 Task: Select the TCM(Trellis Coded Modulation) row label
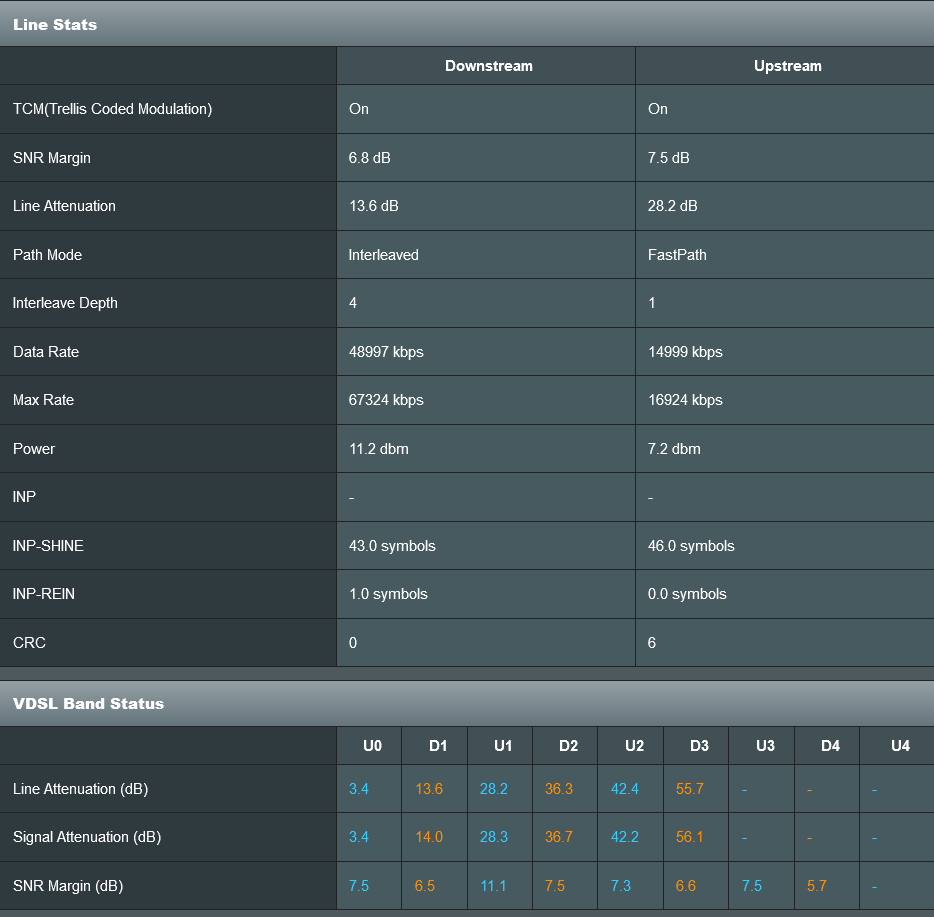pos(112,109)
